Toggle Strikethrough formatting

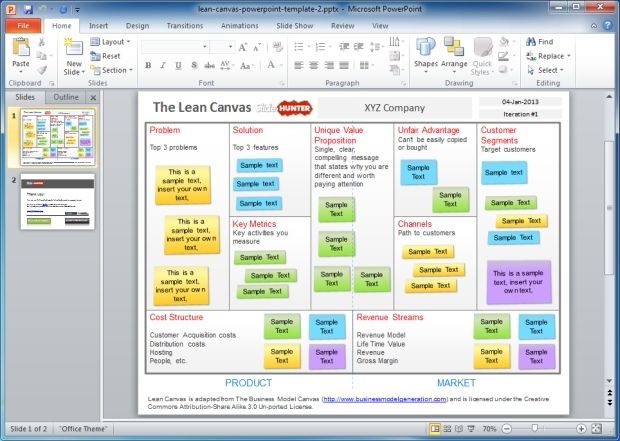[209, 65]
